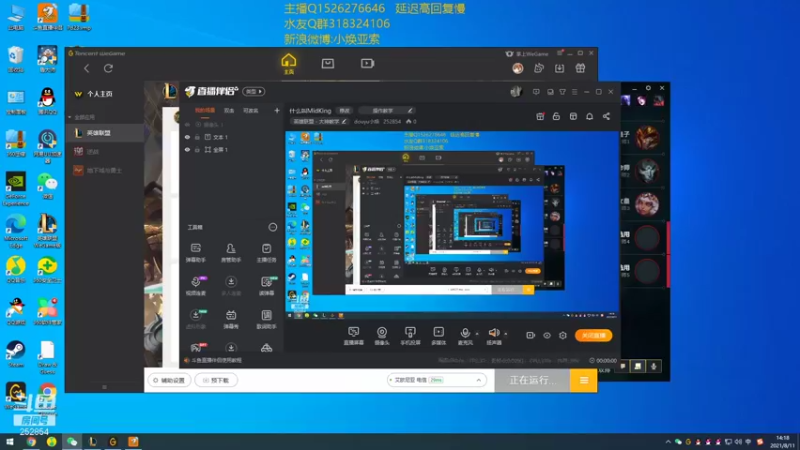Image resolution: width=800 pixels, height=450 pixels.
Task: Open 主播任务 tool
Action: pyautogui.click(x=266, y=253)
